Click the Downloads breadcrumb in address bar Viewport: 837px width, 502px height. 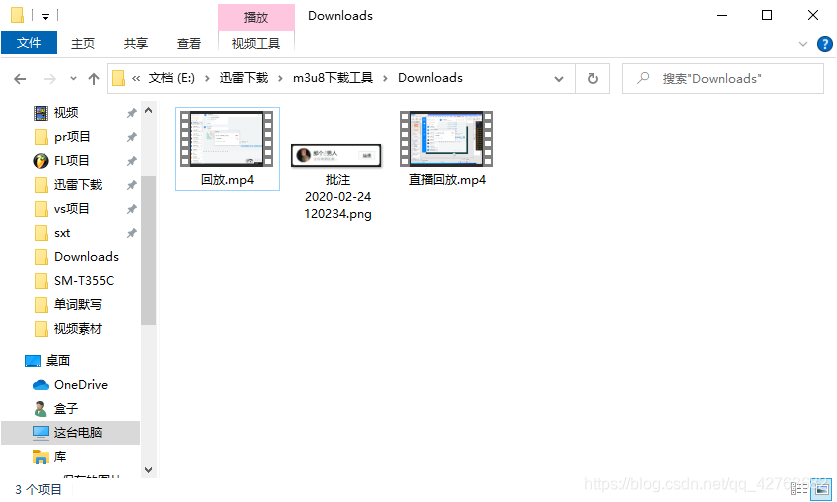(x=430, y=78)
